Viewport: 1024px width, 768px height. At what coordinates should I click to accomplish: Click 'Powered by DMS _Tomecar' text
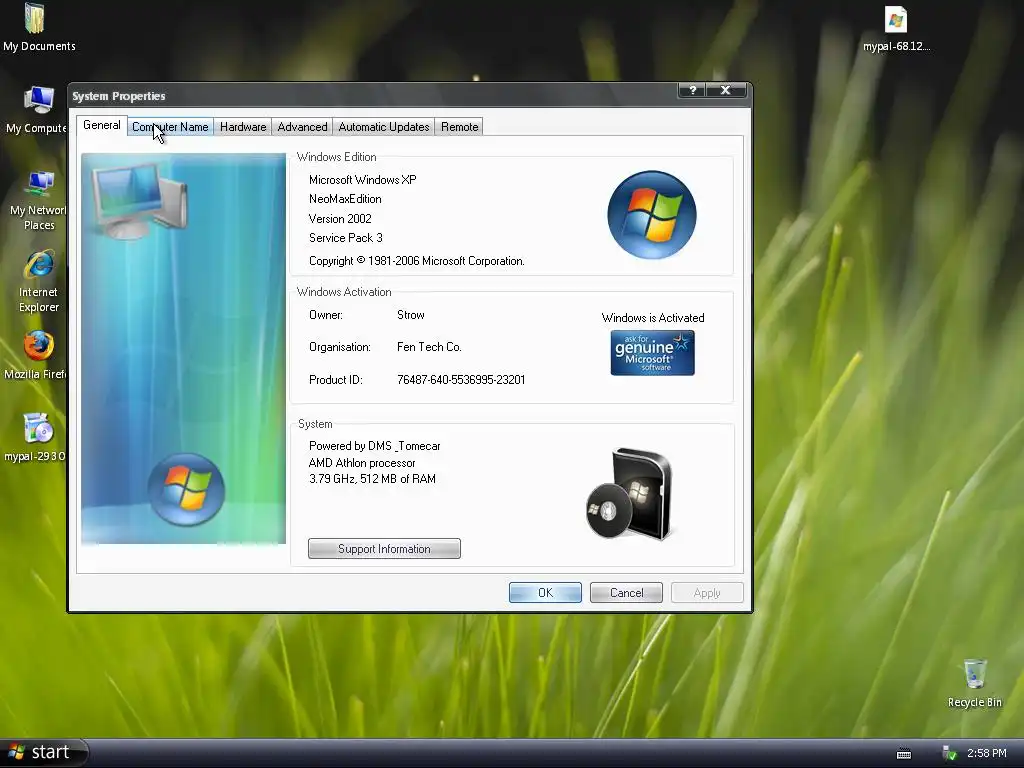[374, 446]
